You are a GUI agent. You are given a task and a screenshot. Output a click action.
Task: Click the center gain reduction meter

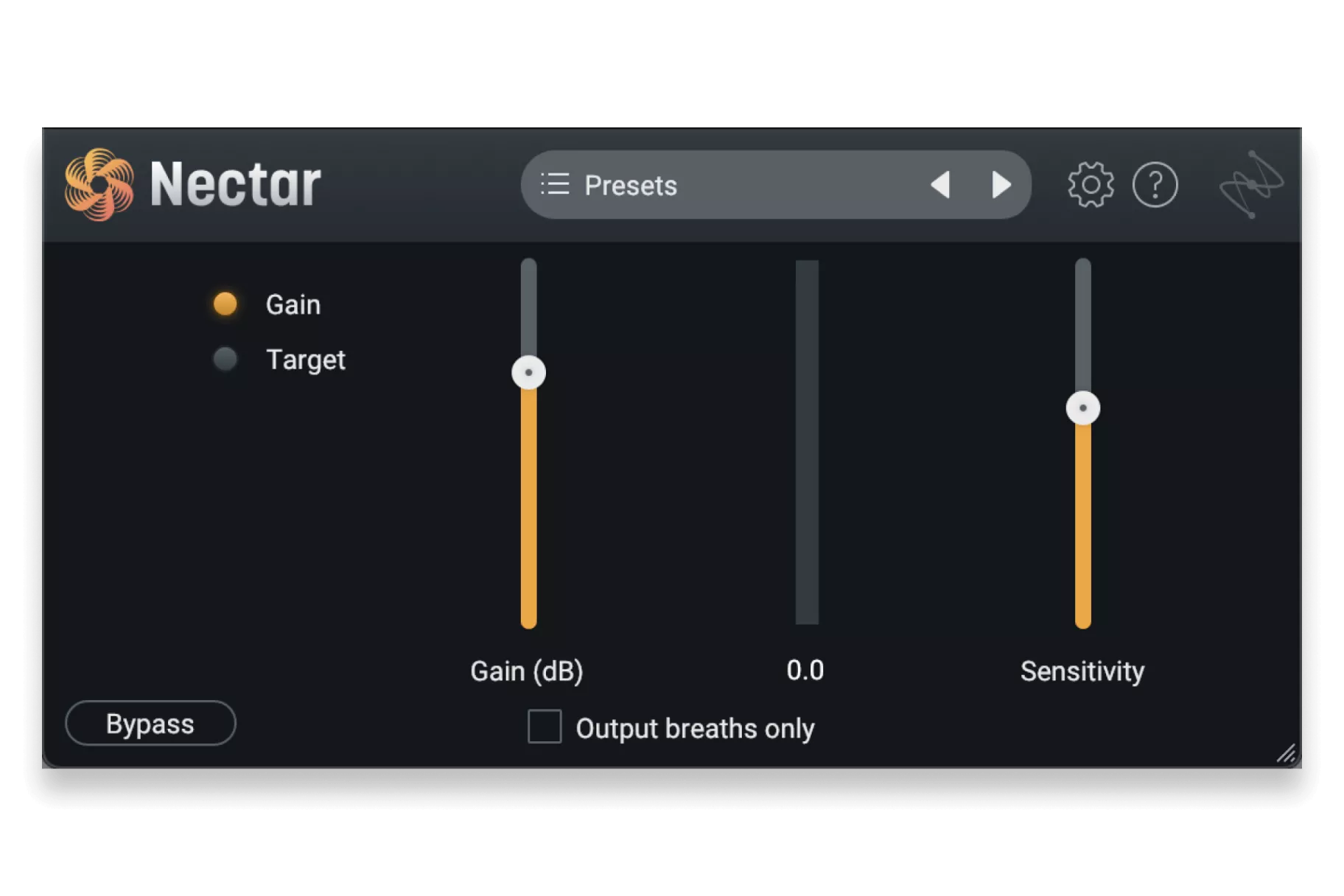click(807, 442)
